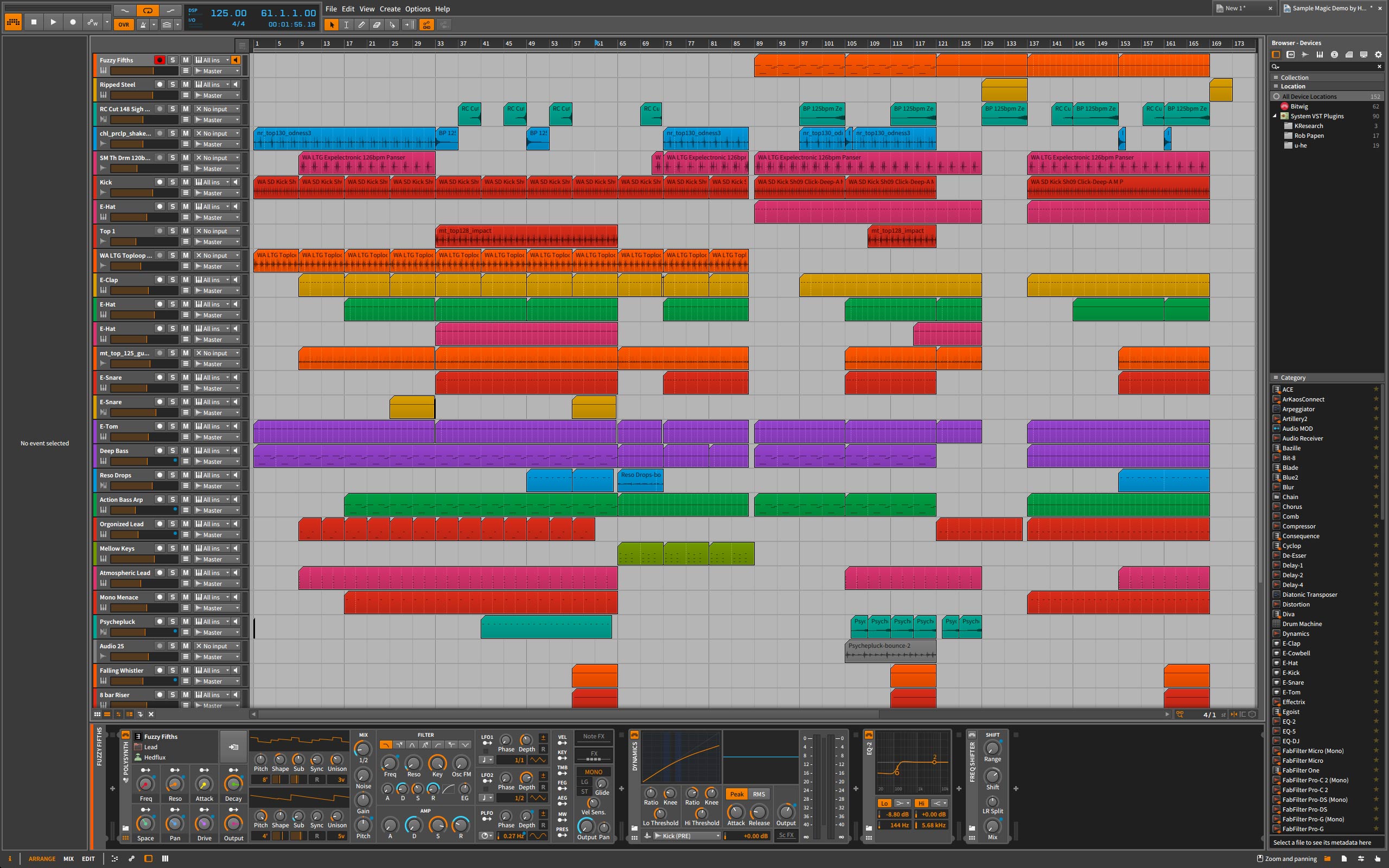Open Reso Drops All ins input dropdown
The image size is (1389, 868).
pyautogui.click(x=212, y=475)
